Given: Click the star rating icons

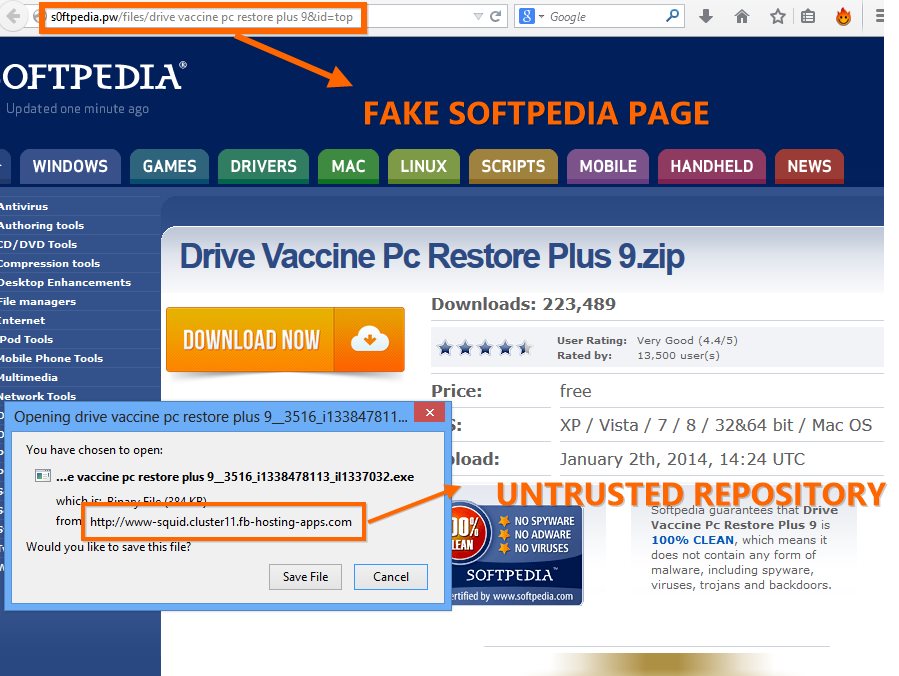Looking at the screenshot, I should point(484,347).
